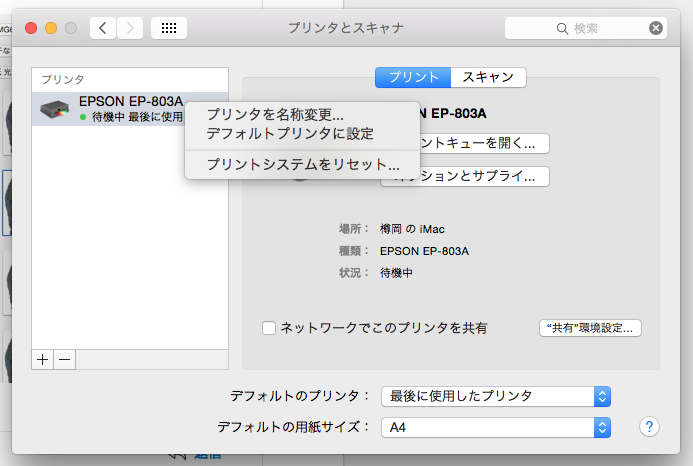Close the window with the red button
This screenshot has width=693, height=466.
click(31, 28)
